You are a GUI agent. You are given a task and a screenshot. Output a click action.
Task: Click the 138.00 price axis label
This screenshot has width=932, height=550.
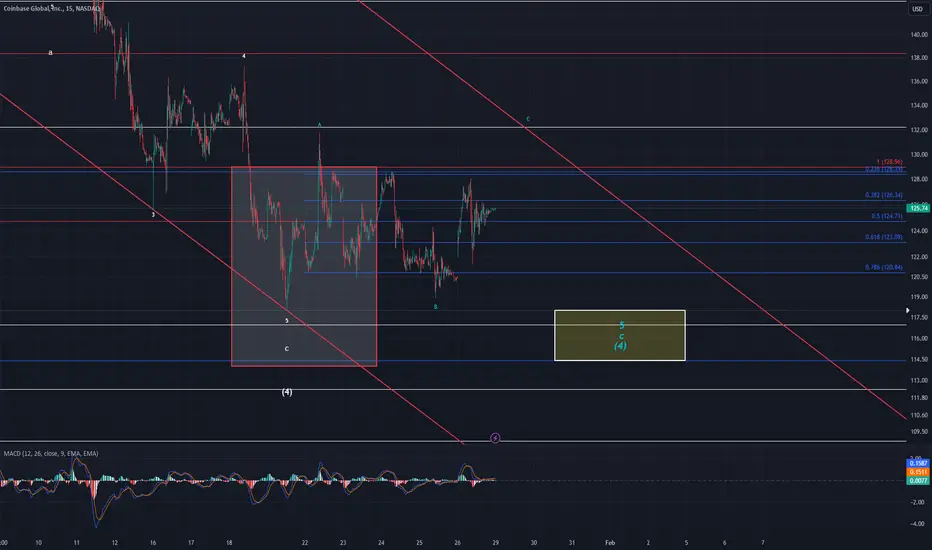pos(919,58)
